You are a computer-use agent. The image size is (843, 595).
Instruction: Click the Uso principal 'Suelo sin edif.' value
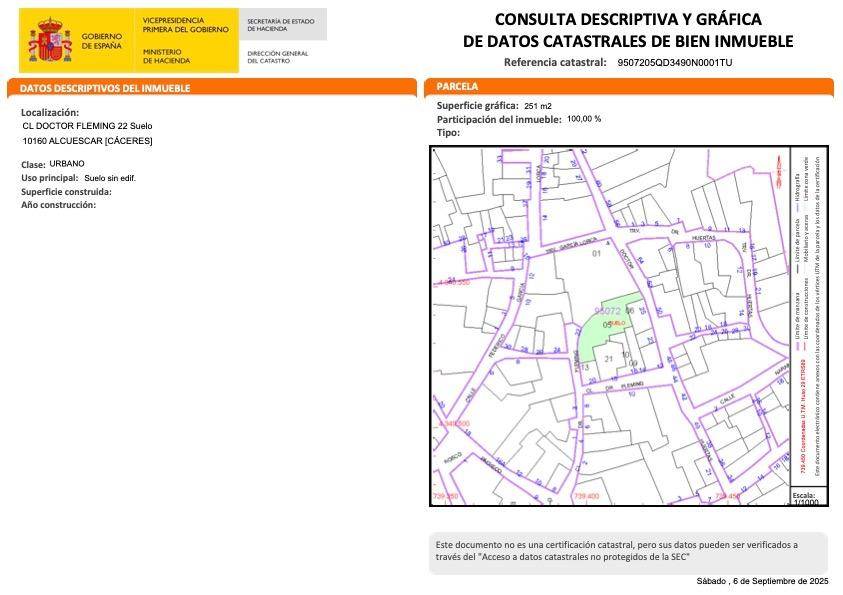[110, 178]
